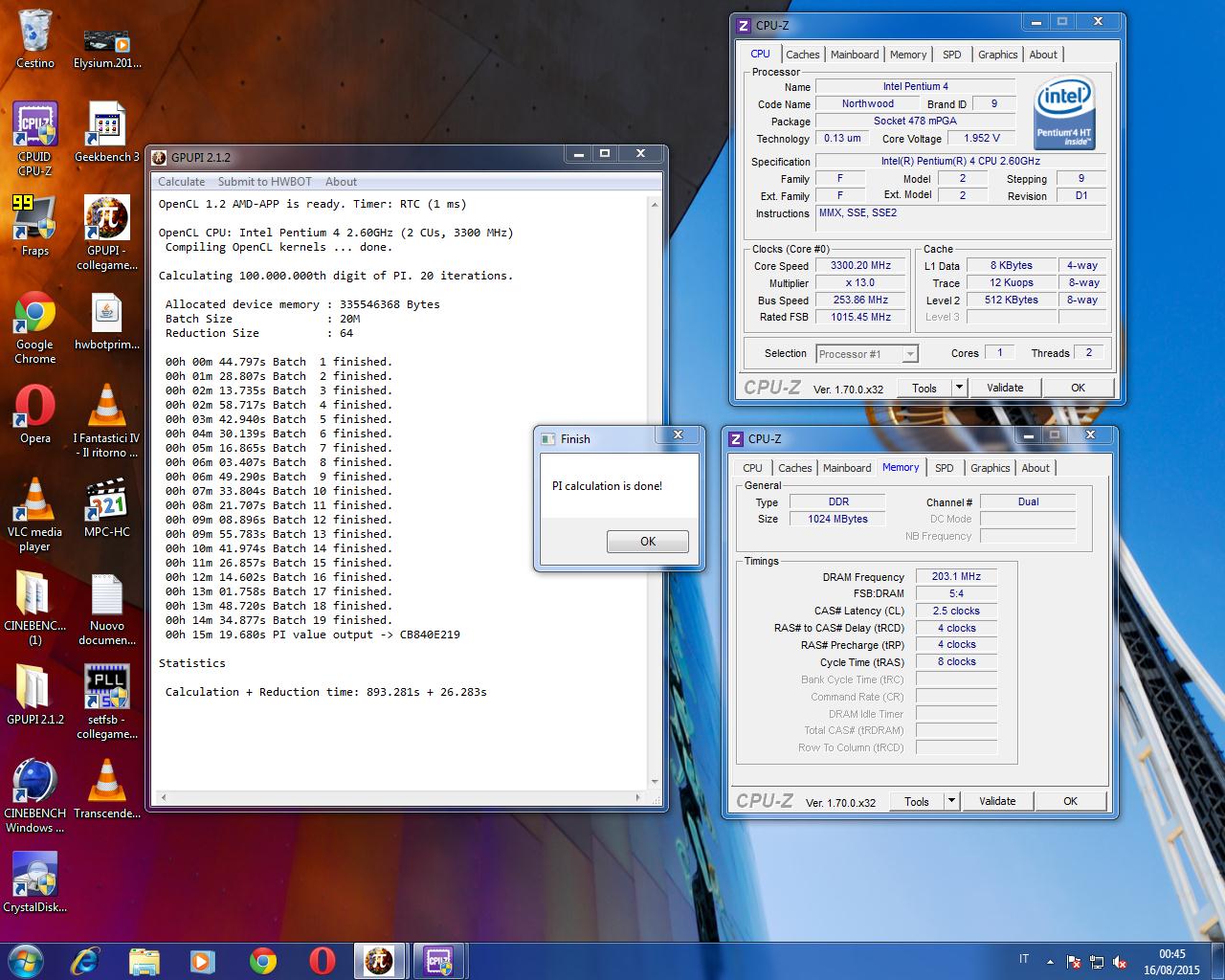
Task: Open Windows Explorer from the taskbar
Action: point(145,961)
